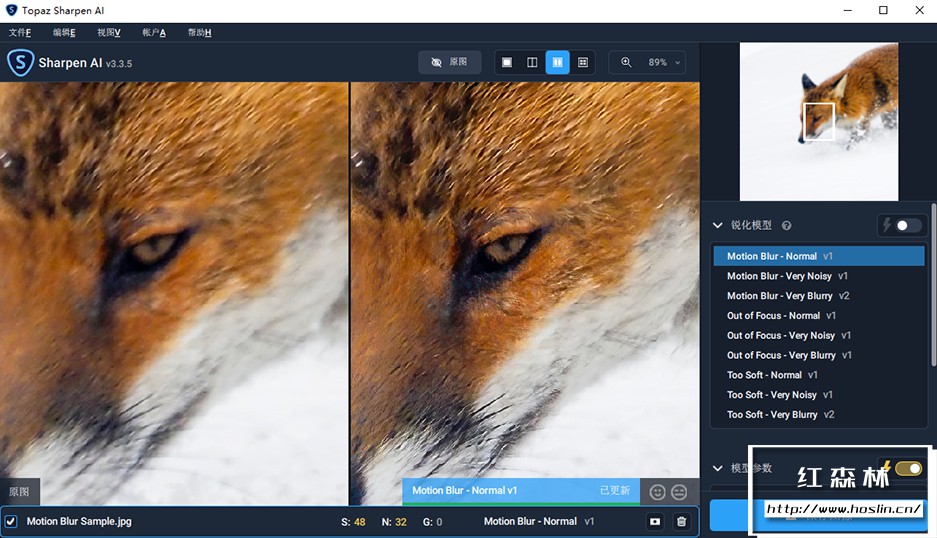
Task: Click the happy face feedback icon
Action: pos(657,491)
